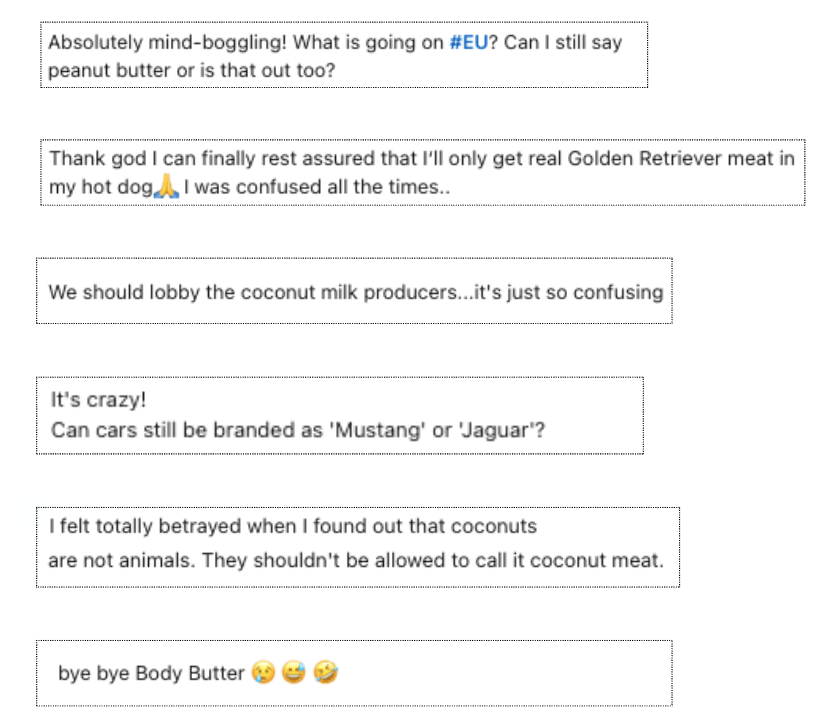Click the coconut milk producers comment
Screen dimensions: 837x723
pos(354,291)
